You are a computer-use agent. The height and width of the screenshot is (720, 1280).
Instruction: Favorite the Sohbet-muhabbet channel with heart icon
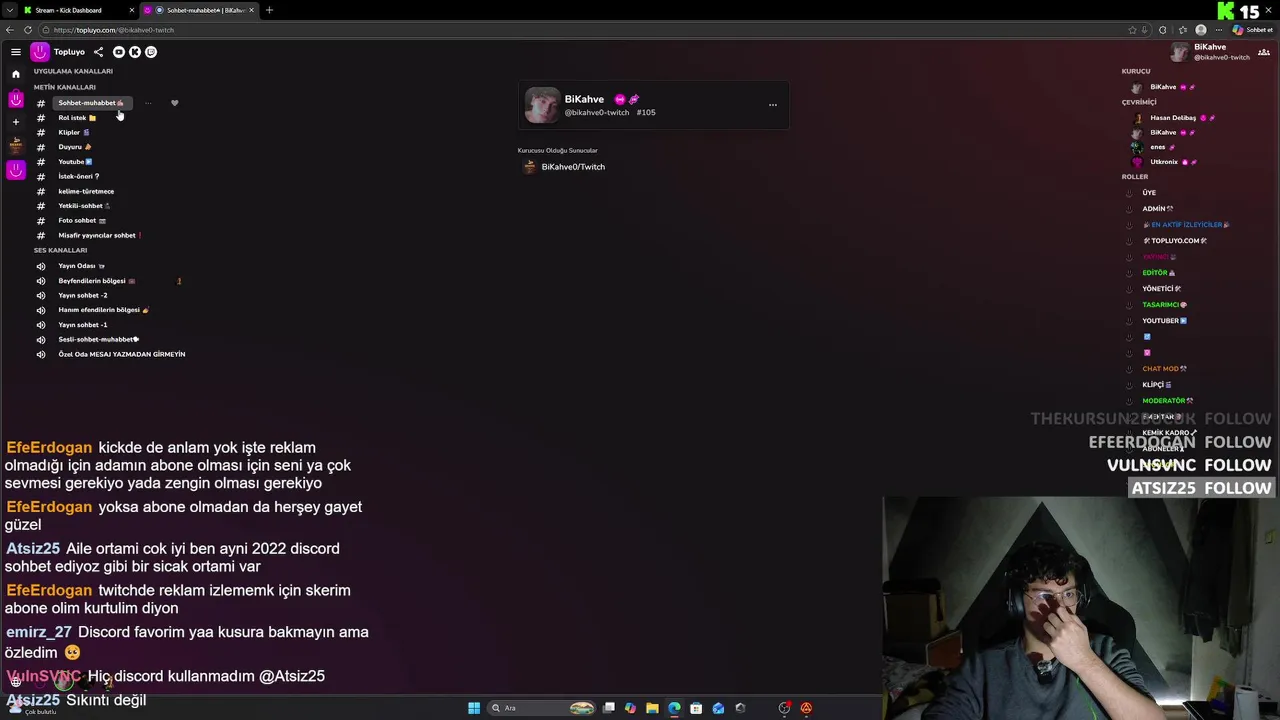pyautogui.click(x=174, y=103)
